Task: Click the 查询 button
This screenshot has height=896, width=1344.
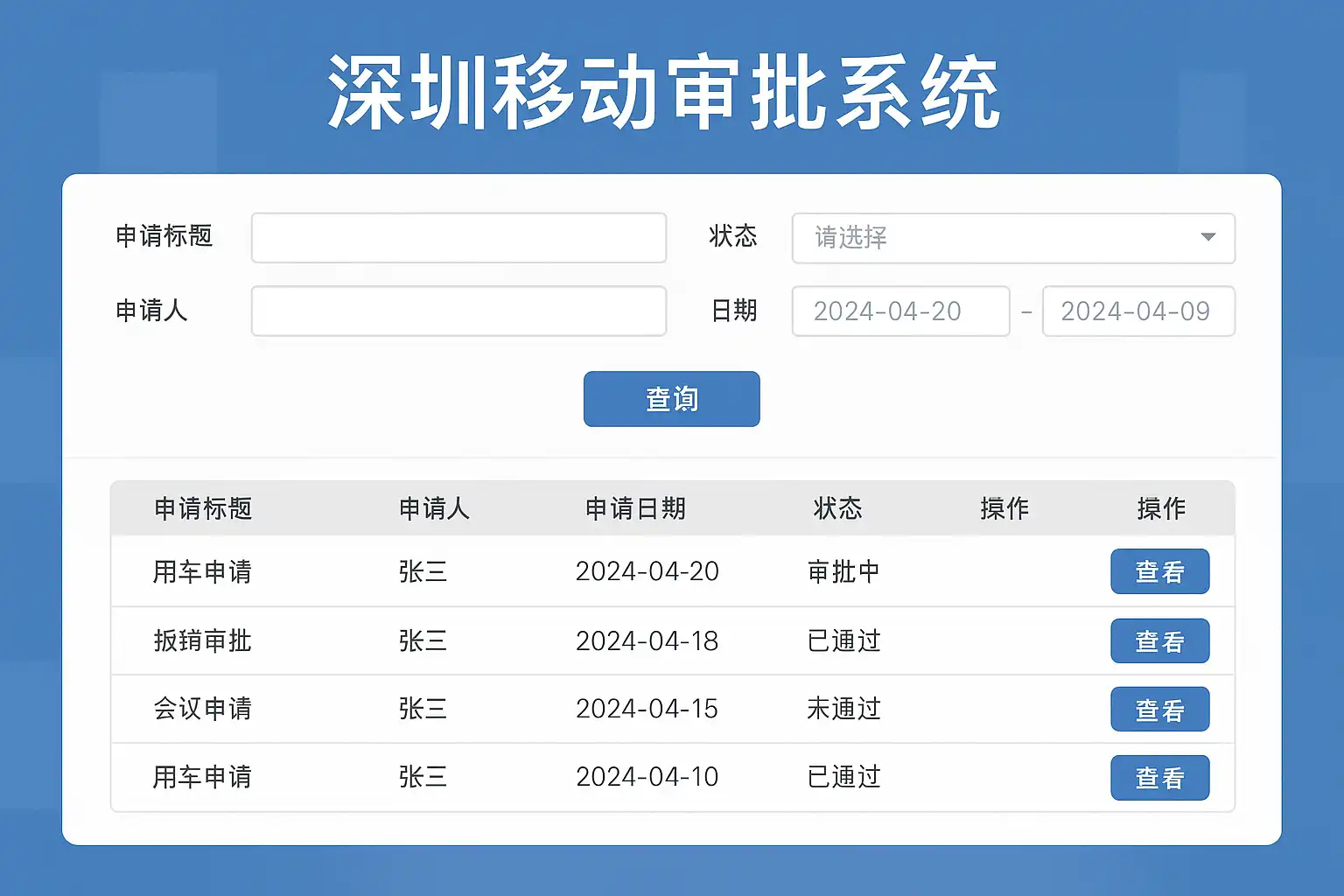Action: tap(672, 399)
